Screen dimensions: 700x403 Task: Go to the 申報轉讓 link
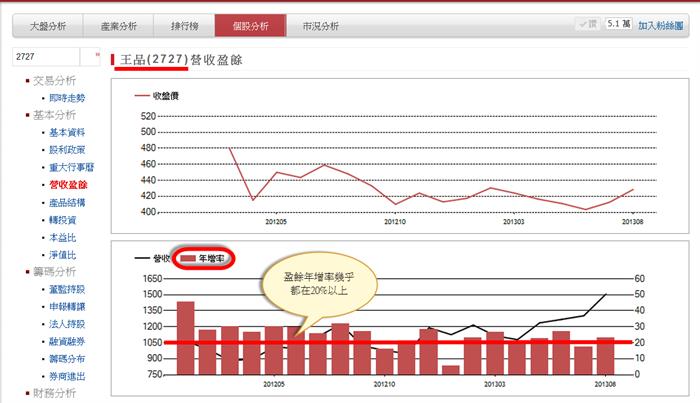point(67,307)
